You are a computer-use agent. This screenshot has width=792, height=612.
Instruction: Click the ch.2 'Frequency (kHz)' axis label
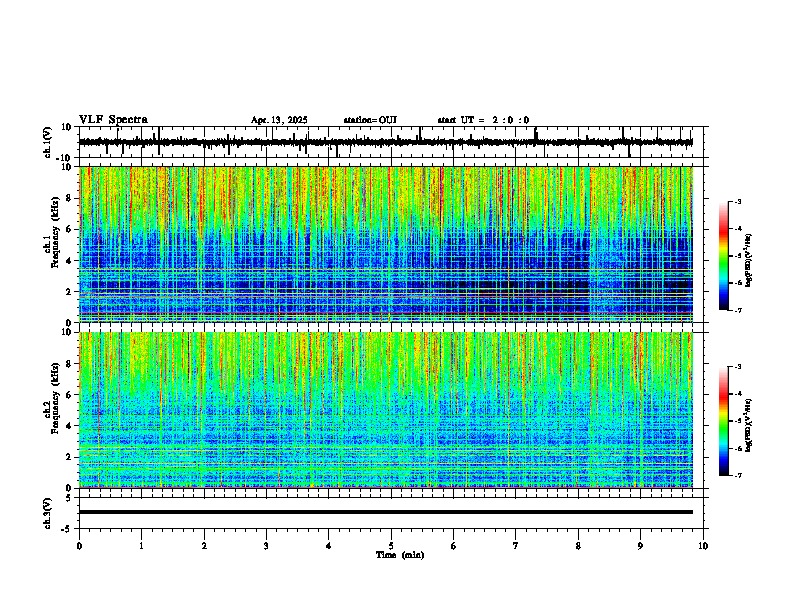click(55, 398)
